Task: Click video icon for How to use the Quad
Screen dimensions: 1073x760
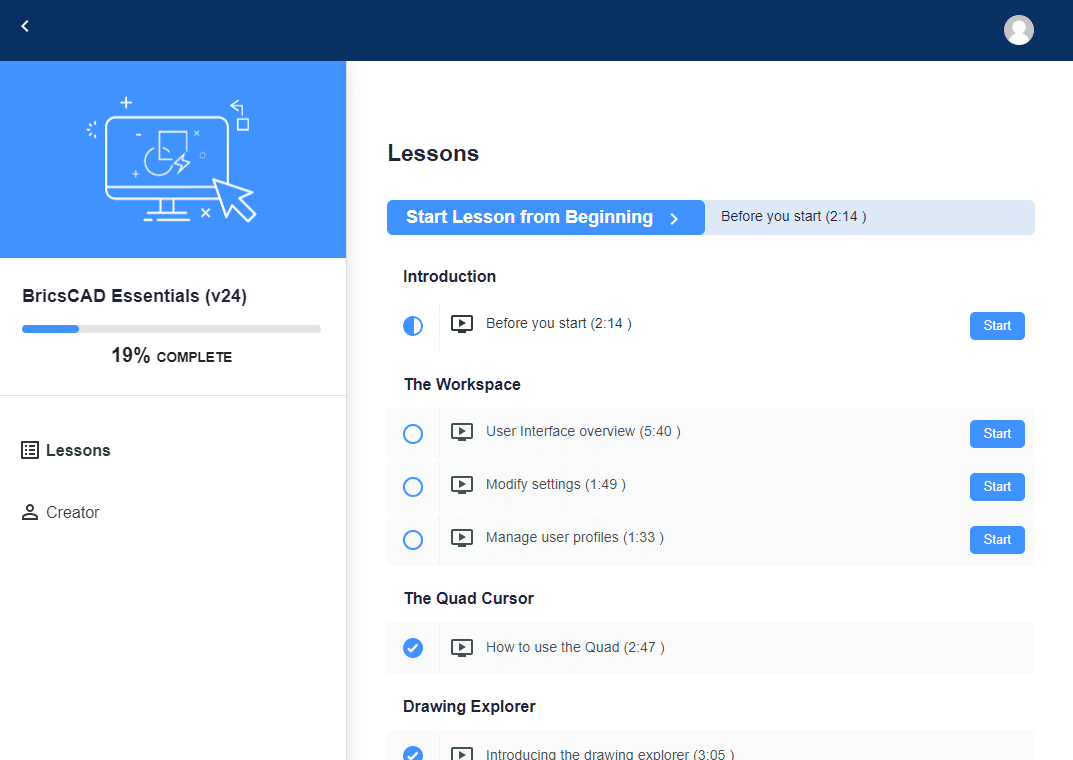Action: pos(462,647)
